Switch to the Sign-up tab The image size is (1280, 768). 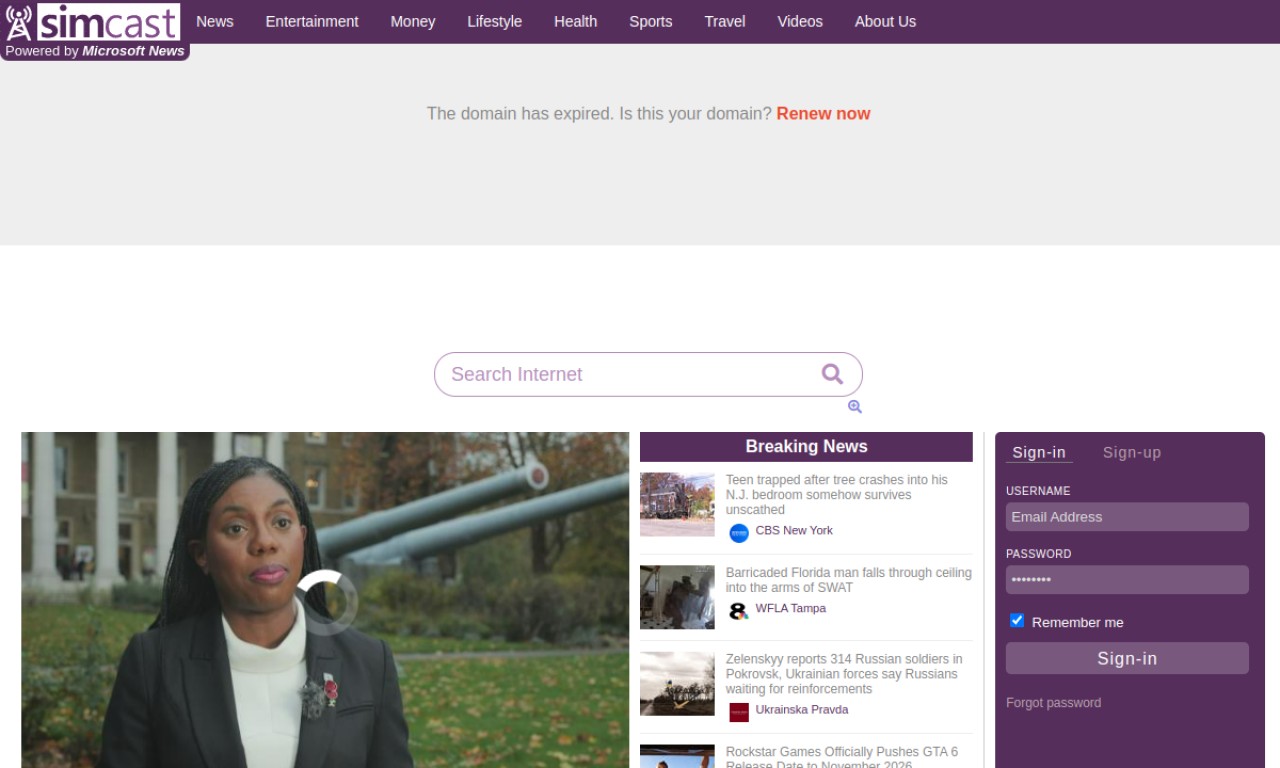[1131, 452]
